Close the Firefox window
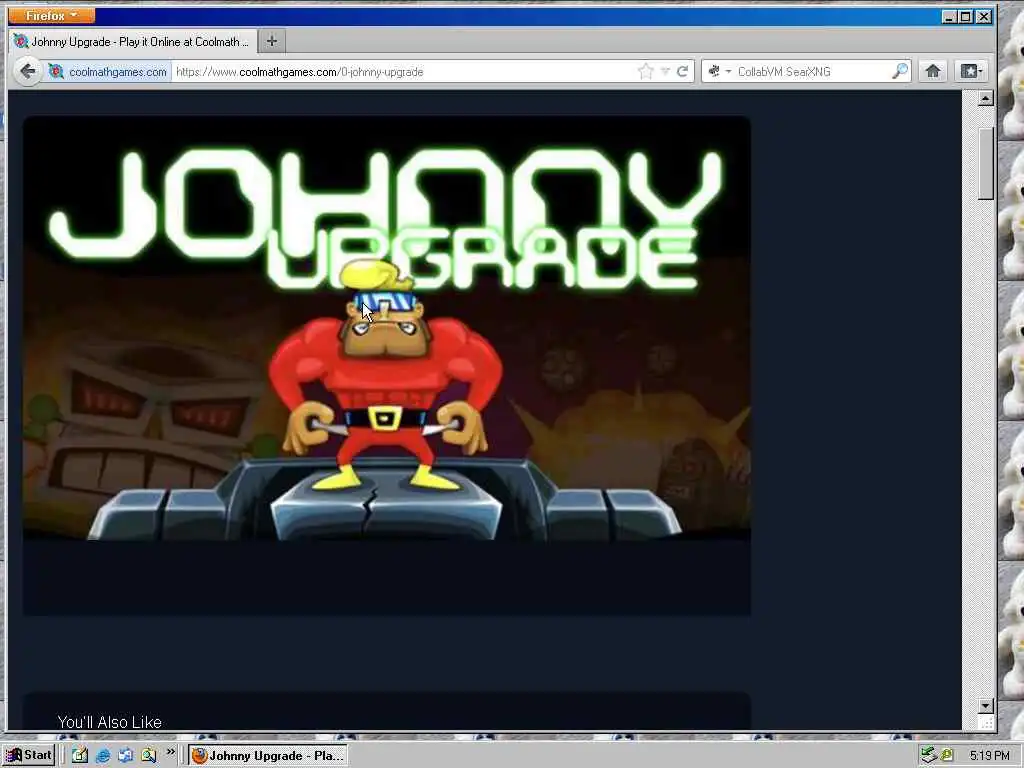Viewport: 1024px width, 768px height. click(x=984, y=16)
